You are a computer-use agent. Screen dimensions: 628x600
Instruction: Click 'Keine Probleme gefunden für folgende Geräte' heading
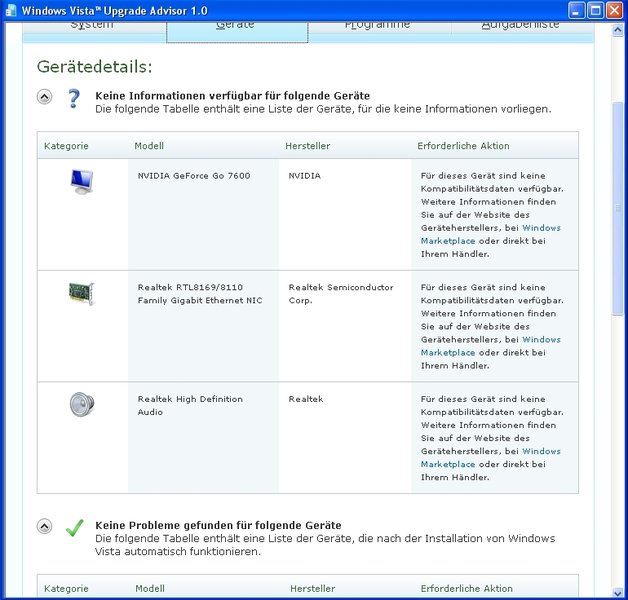(x=218, y=525)
